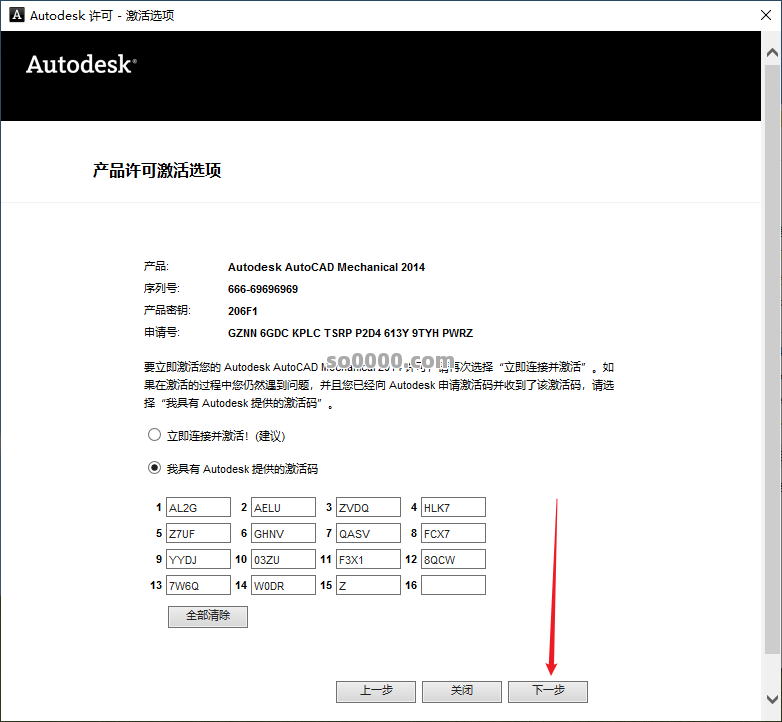Click product name Autodesk AutoCAD Mechanical 2014

pos(327,267)
